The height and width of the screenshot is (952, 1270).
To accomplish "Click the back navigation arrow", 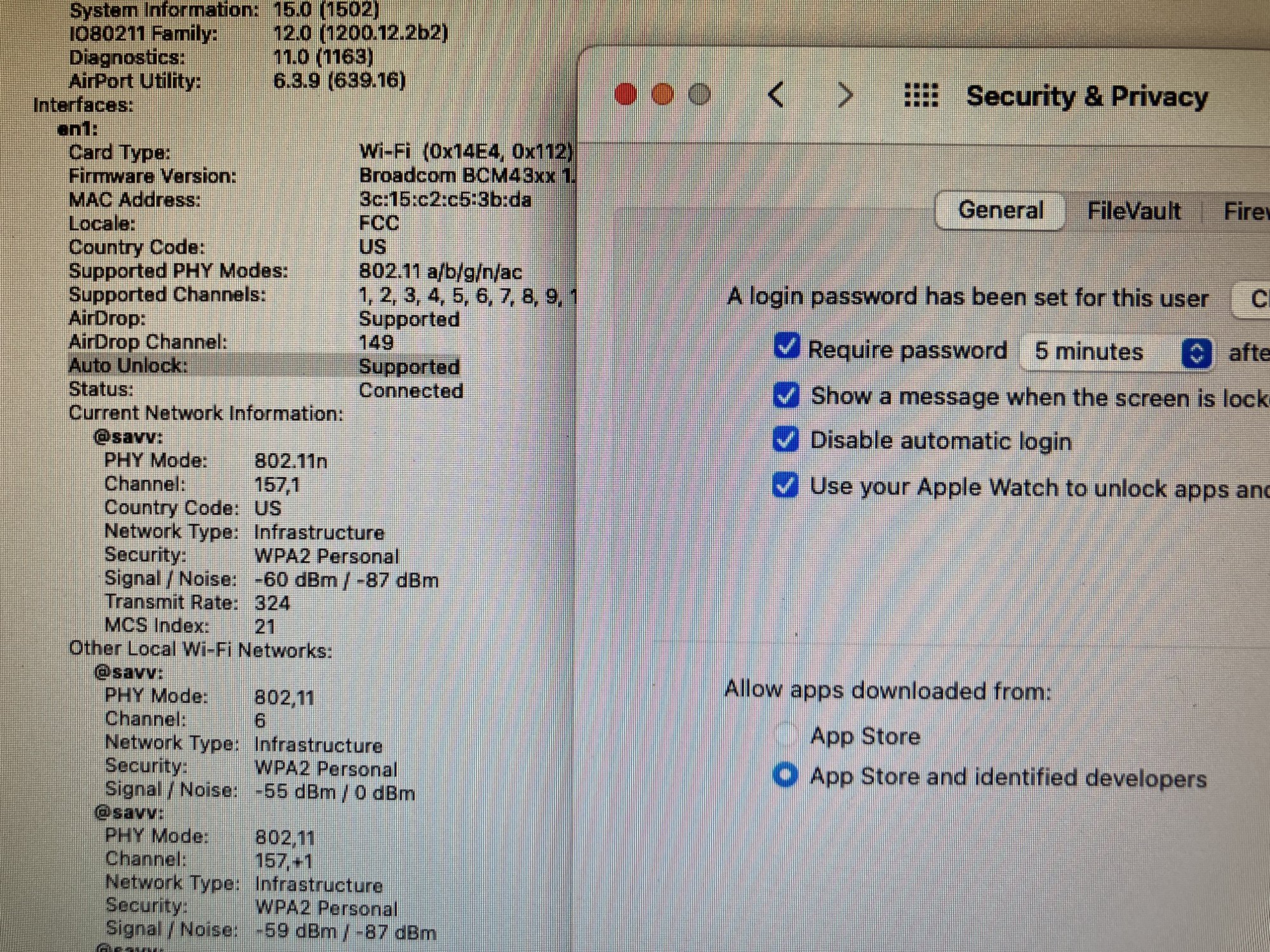I will tap(776, 95).
